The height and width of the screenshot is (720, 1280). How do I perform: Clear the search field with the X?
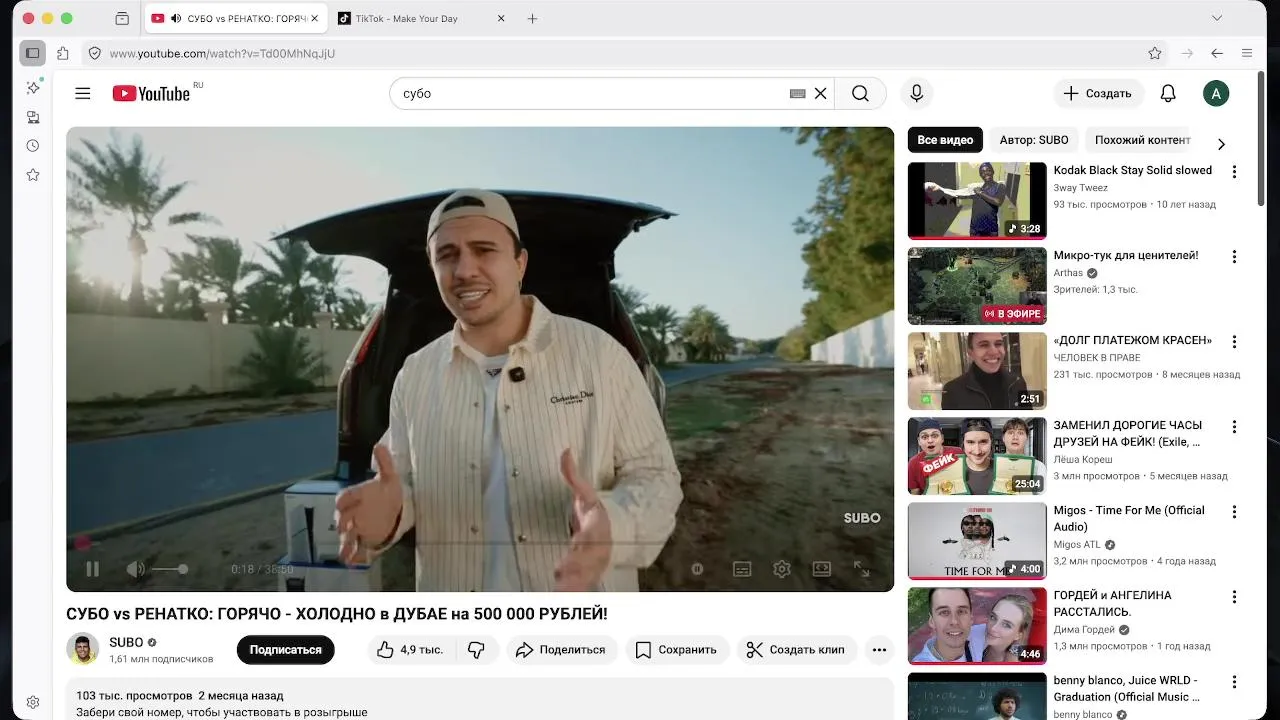coord(820,93)
